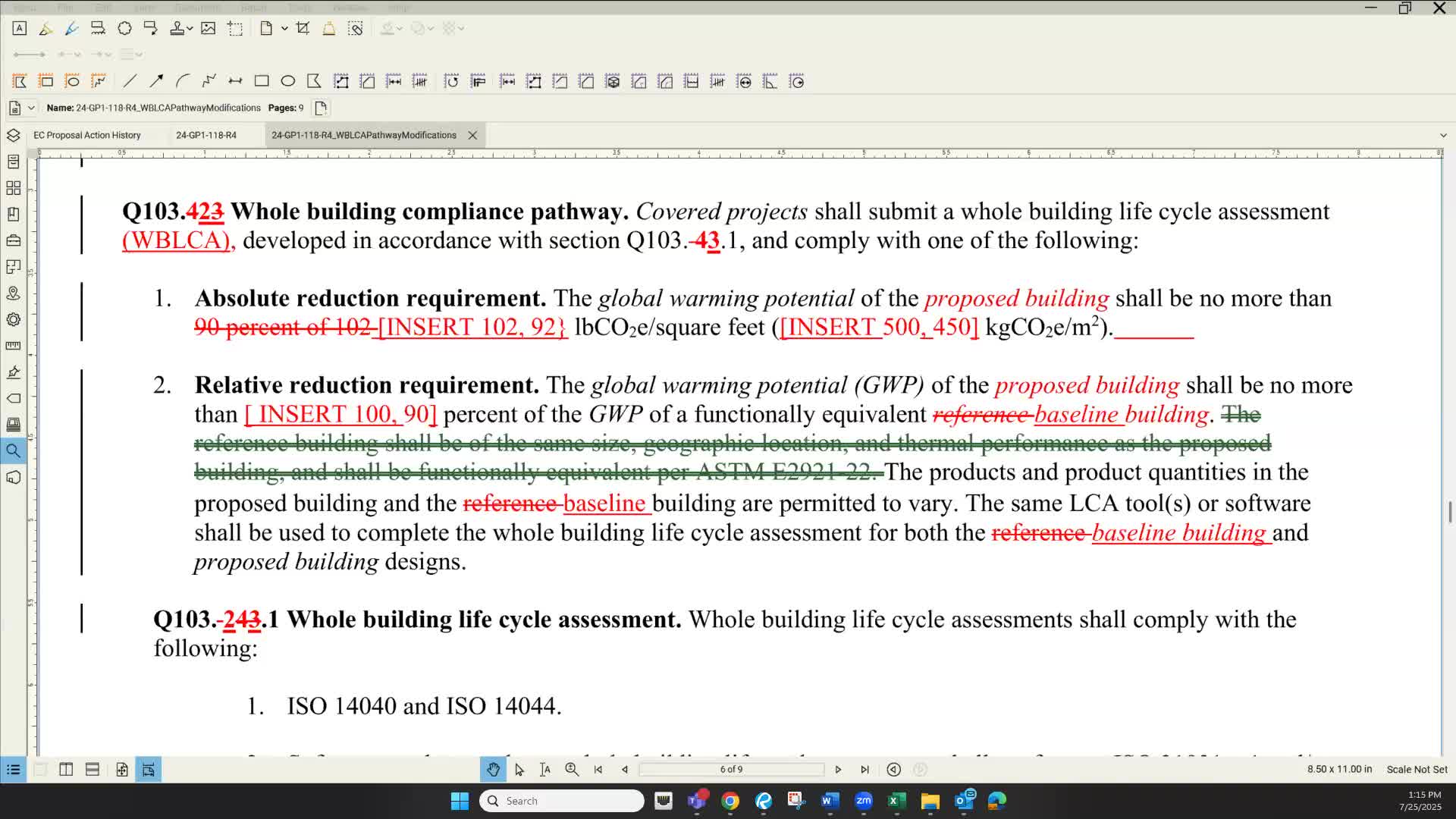
Task: Select the Snapshot tool
Action: click(235, 28)
